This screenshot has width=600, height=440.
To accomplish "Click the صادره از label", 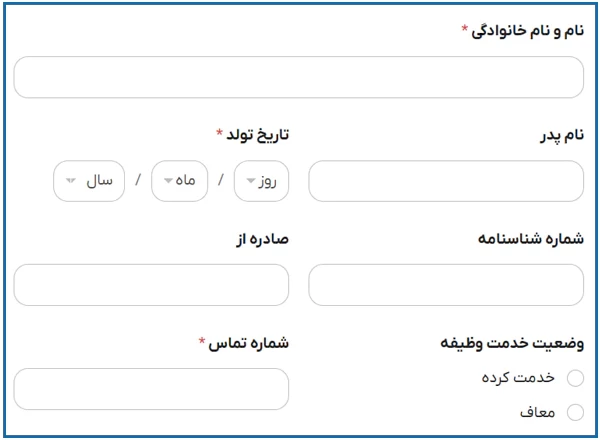I will (262, 239).
